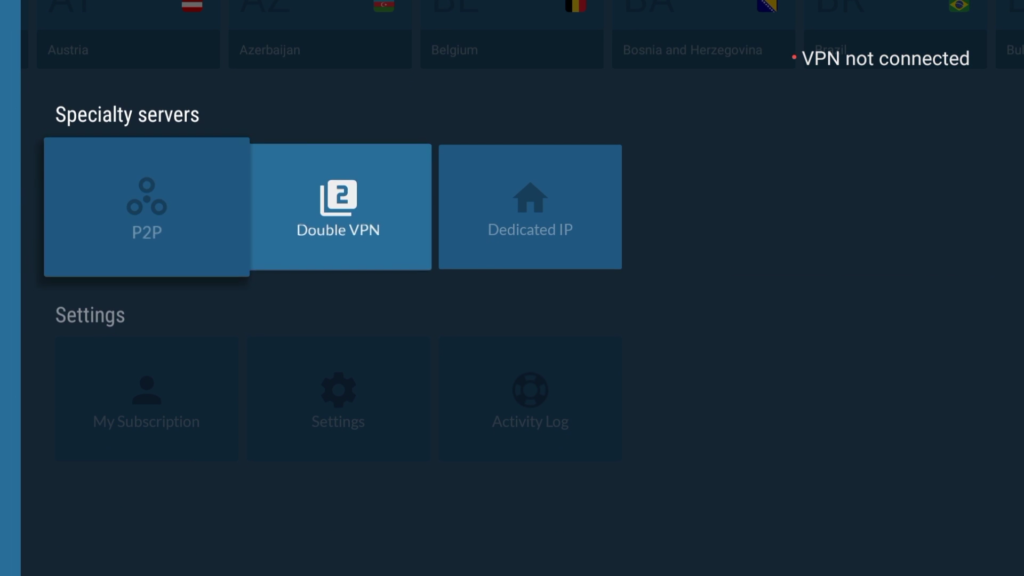Screen dimensions: 1024x576
Task: Select the Belgium country card
Action: pyautogui.click(x=511, y=34)
